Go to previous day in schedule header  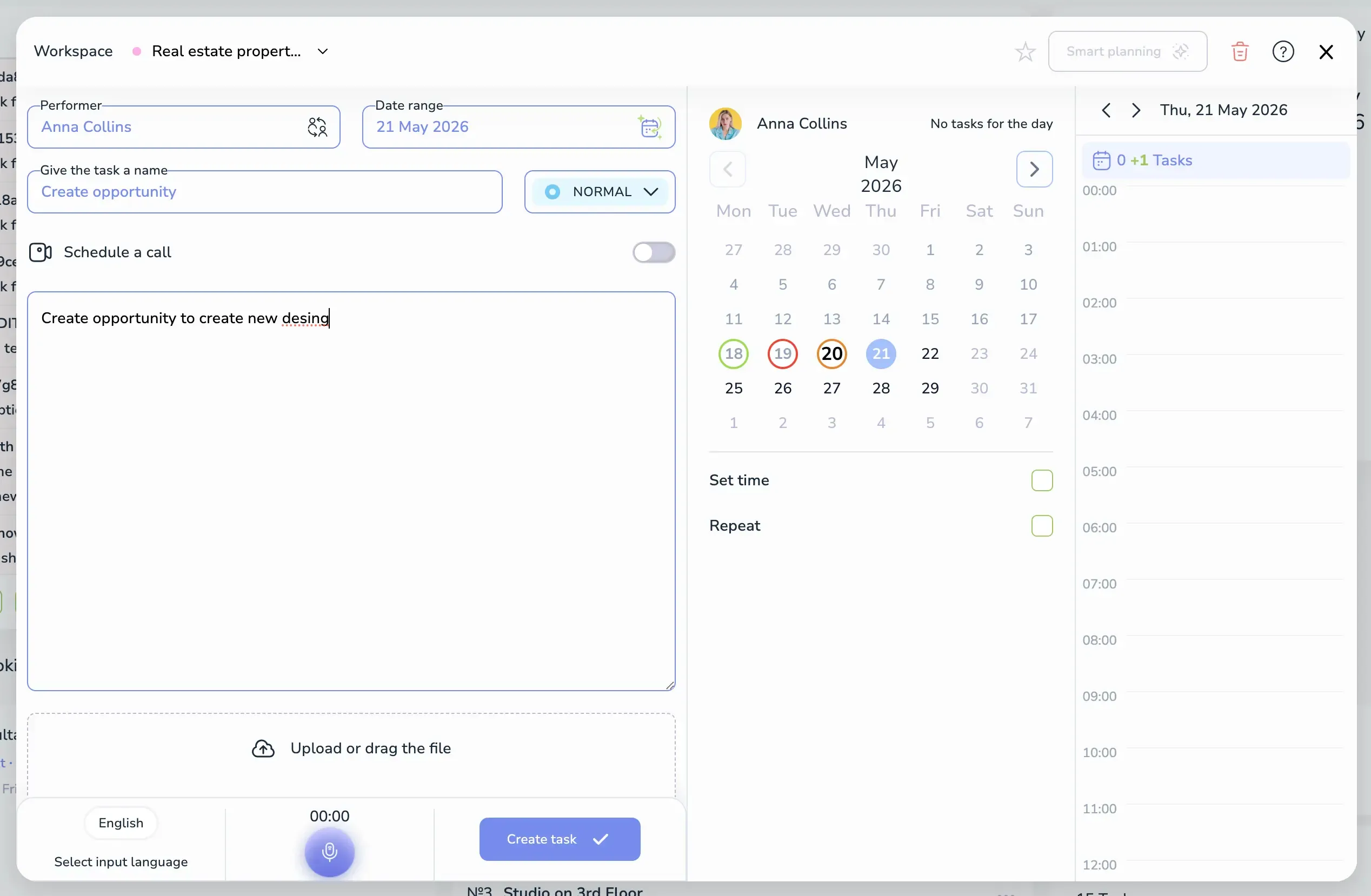[1106, 110]
